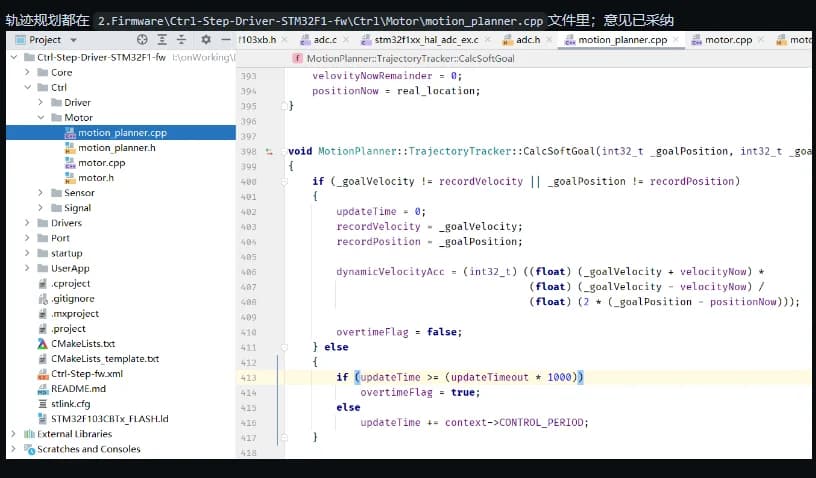Toggle code fold at line 400 if-statement

[284, 182]
